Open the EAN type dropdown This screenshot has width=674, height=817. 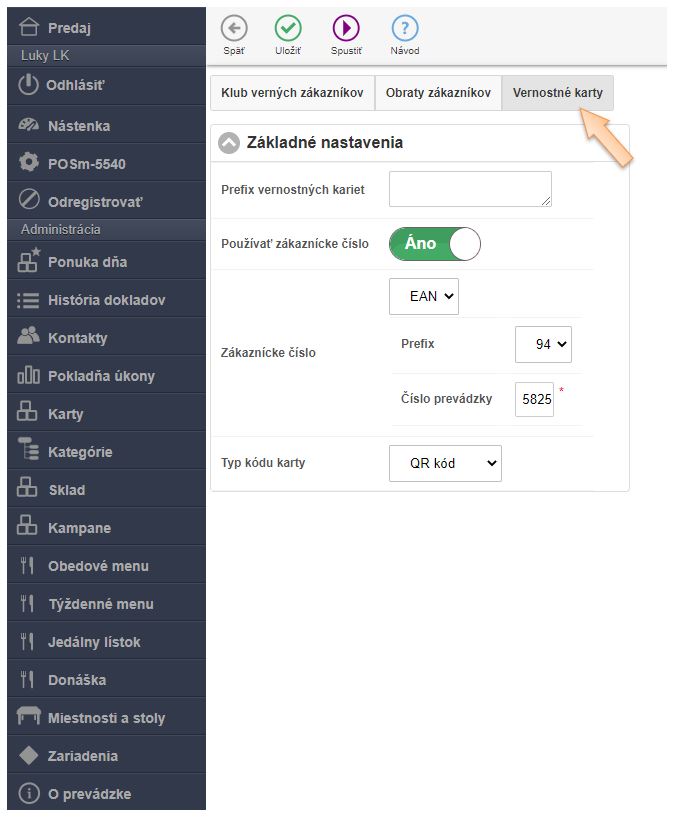423,296
